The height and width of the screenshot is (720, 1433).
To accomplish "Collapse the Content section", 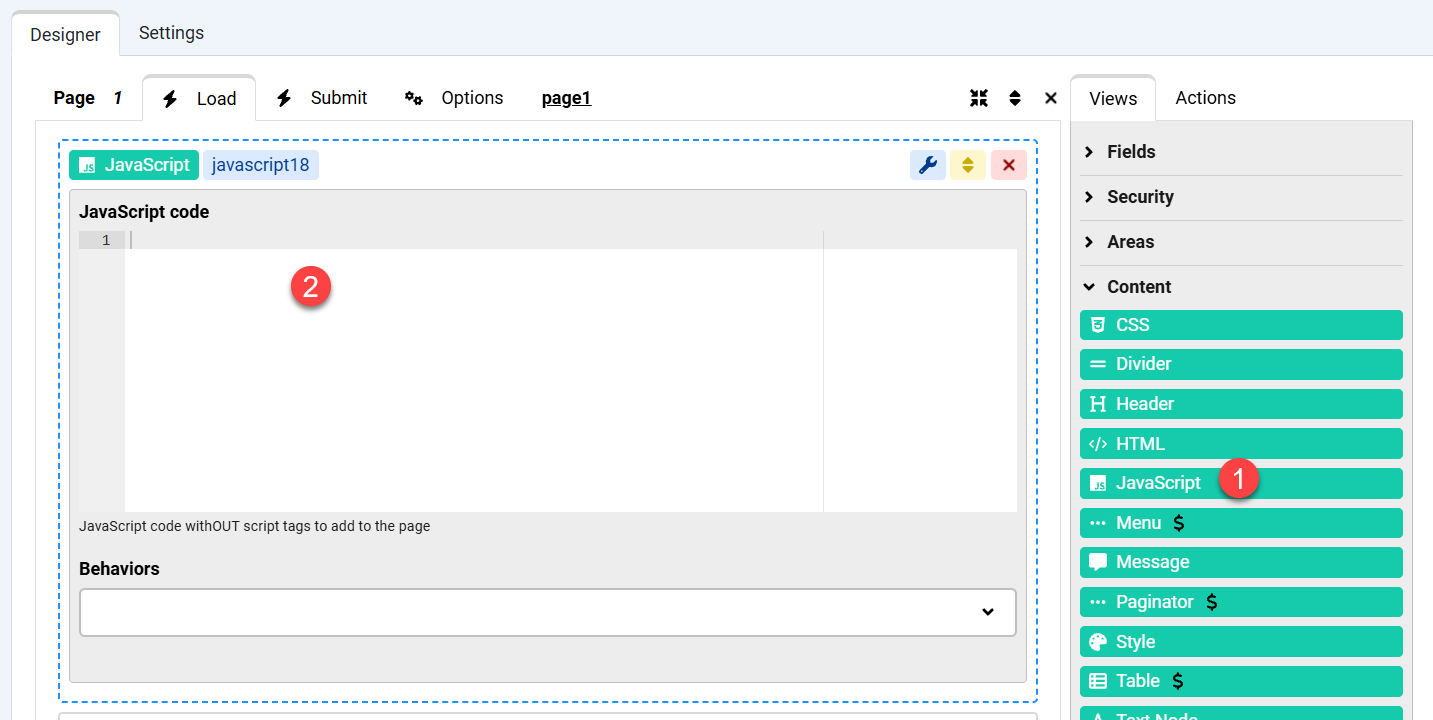I will [x=1241, y=287].
